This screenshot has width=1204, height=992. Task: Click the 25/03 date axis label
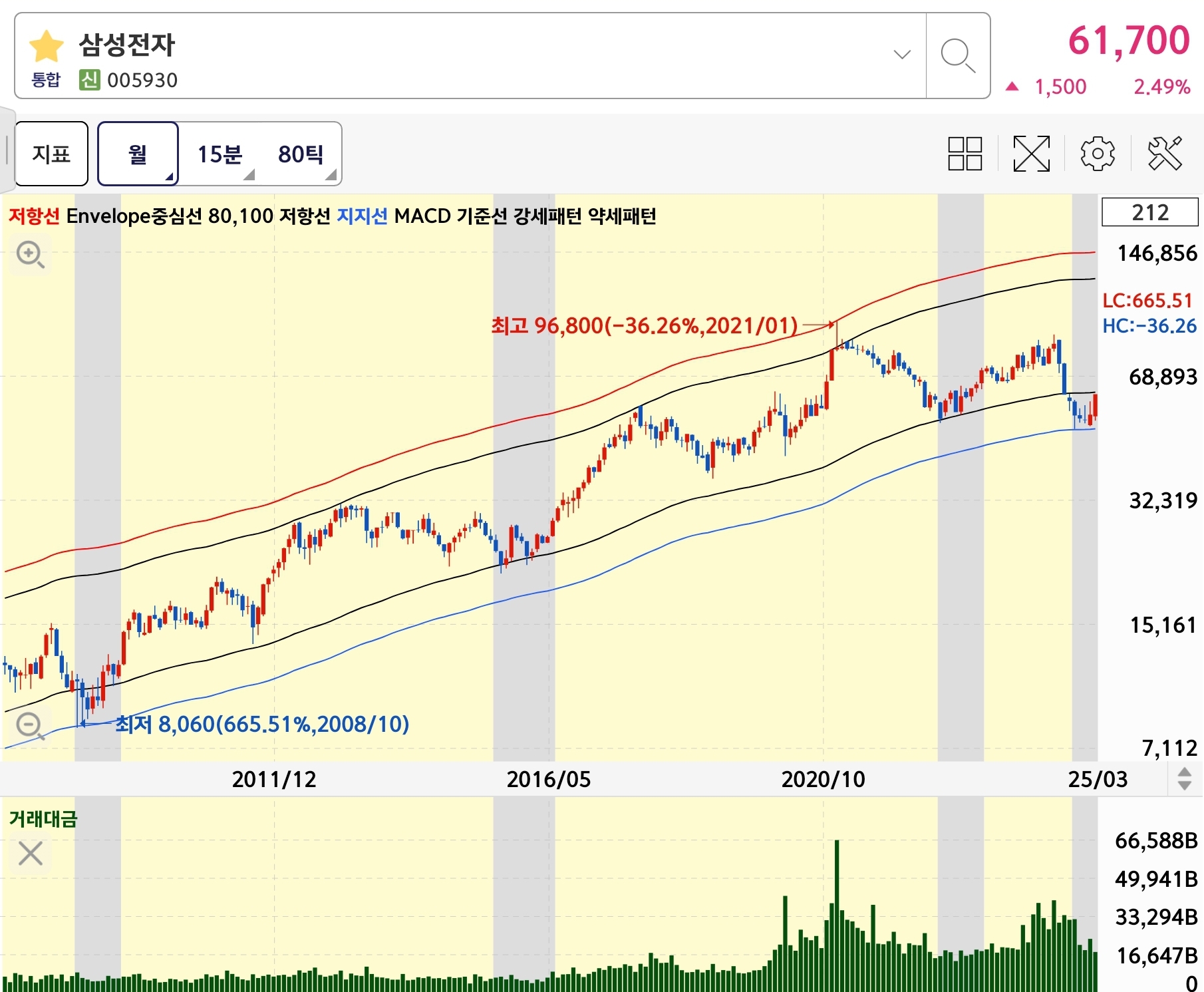1098,779
